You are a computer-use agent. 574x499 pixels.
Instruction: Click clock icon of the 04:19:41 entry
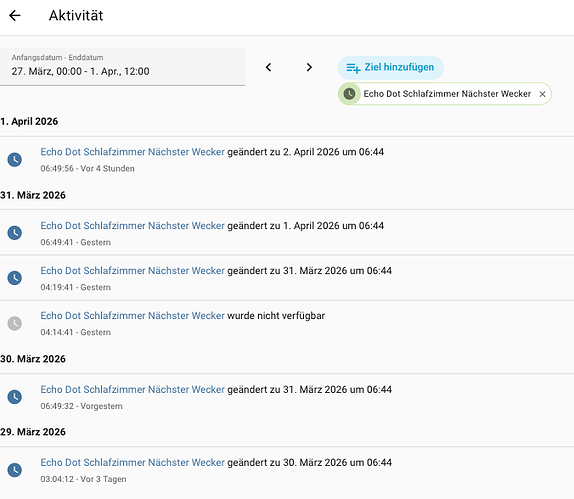(x=15, y=278)
